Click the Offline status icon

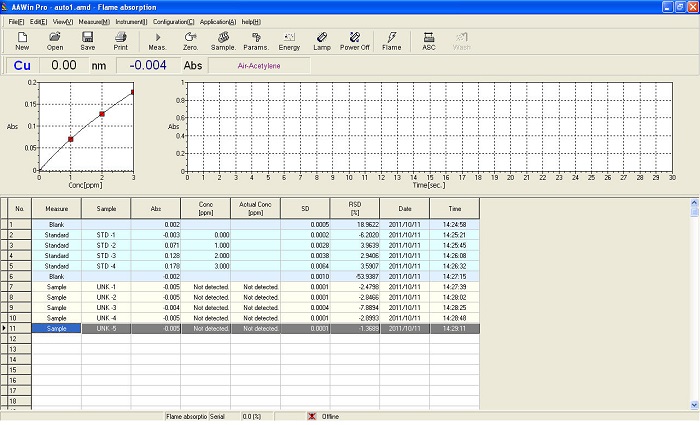click(x=312, y=416)
